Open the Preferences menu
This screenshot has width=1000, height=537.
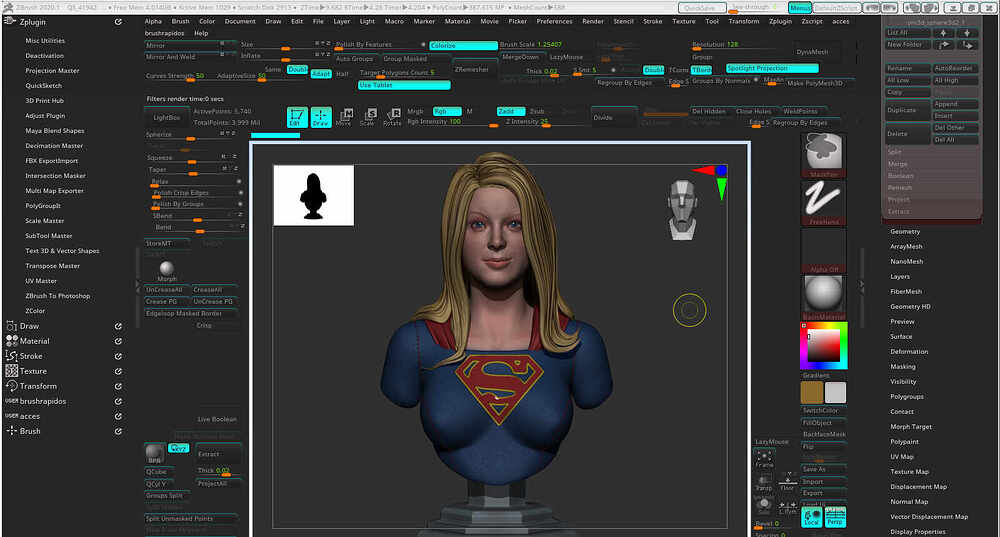click(x=554, y=21)
